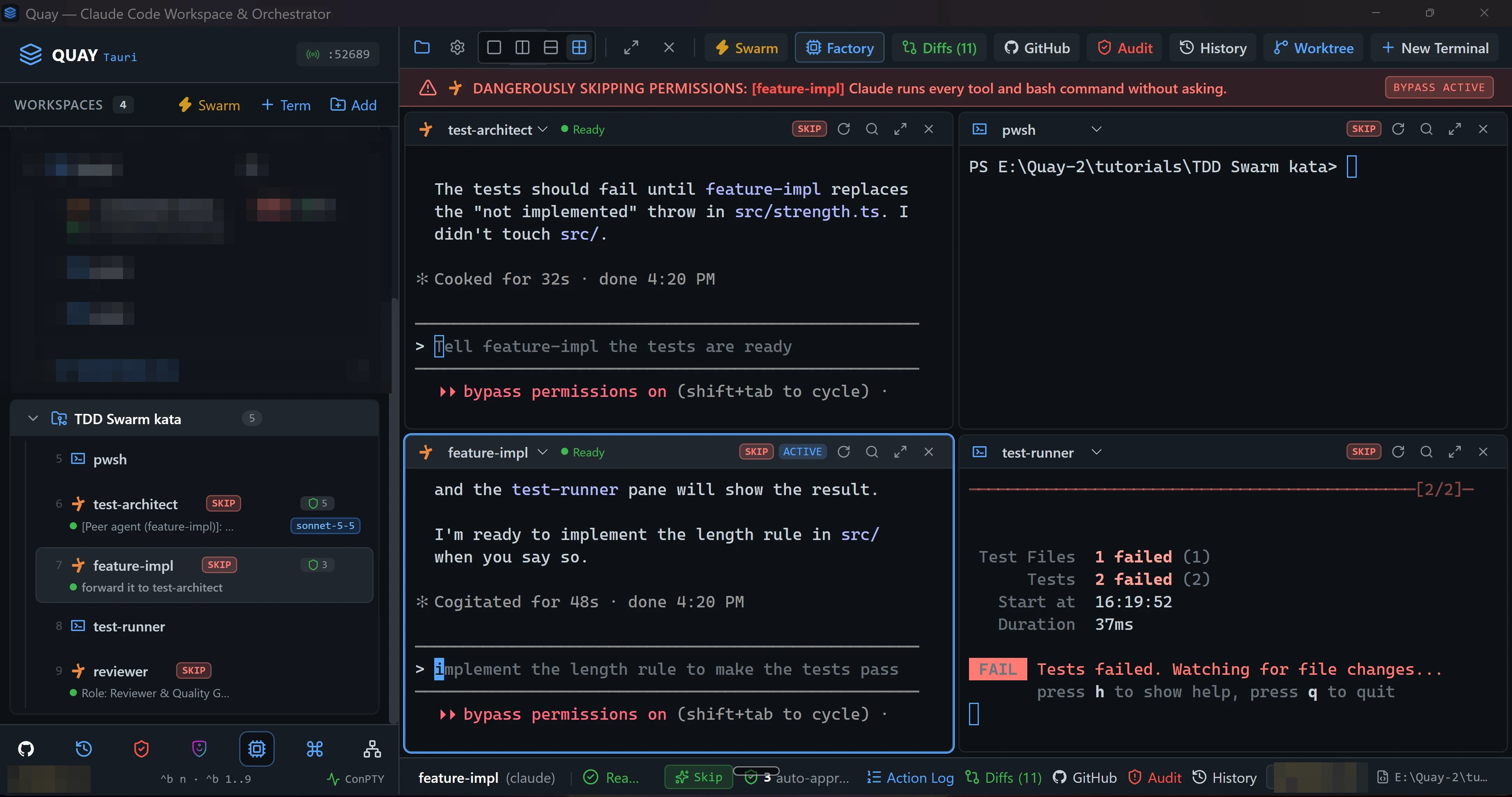The image size is (1512, 797).
Task: Click Term in the Workspaces header
Action: click(x=286, y=105)
